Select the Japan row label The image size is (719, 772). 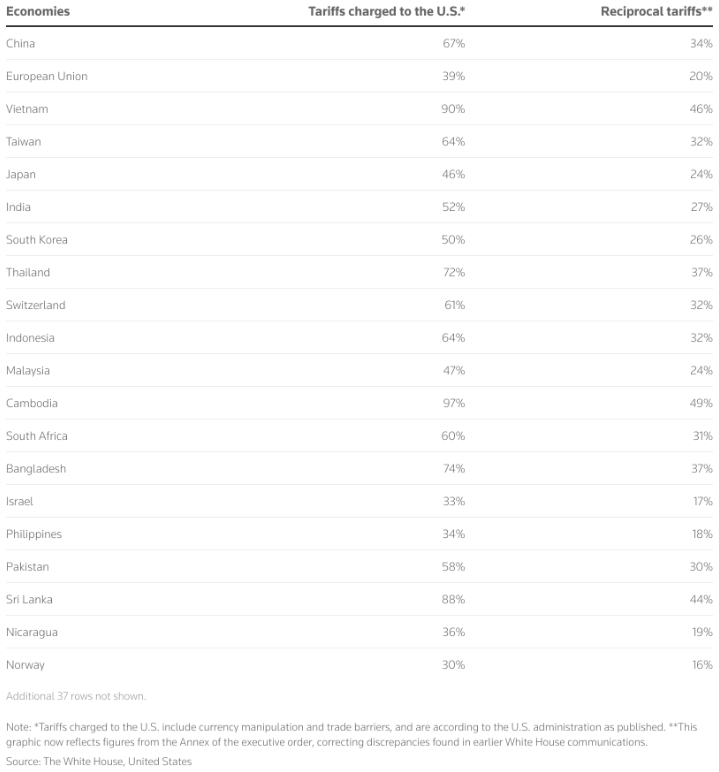(x=21, y=175)
